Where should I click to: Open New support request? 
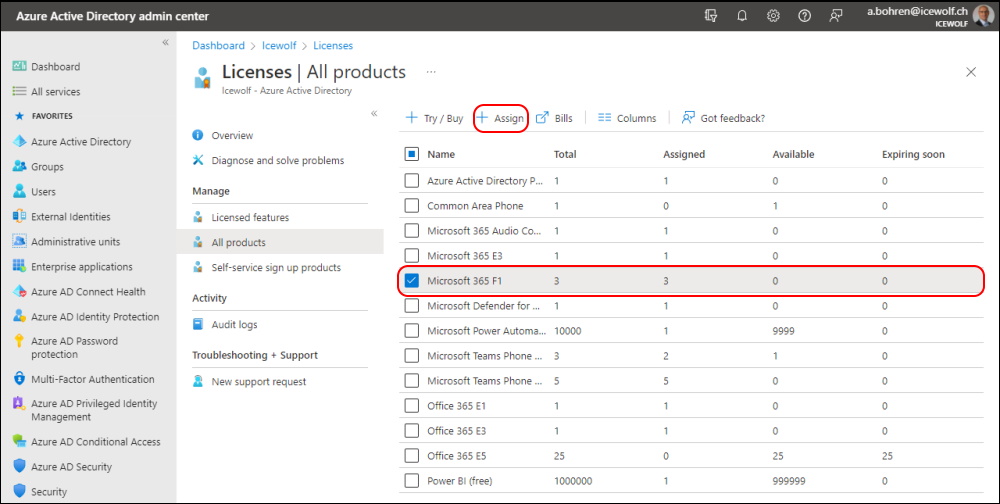[259, 382]
